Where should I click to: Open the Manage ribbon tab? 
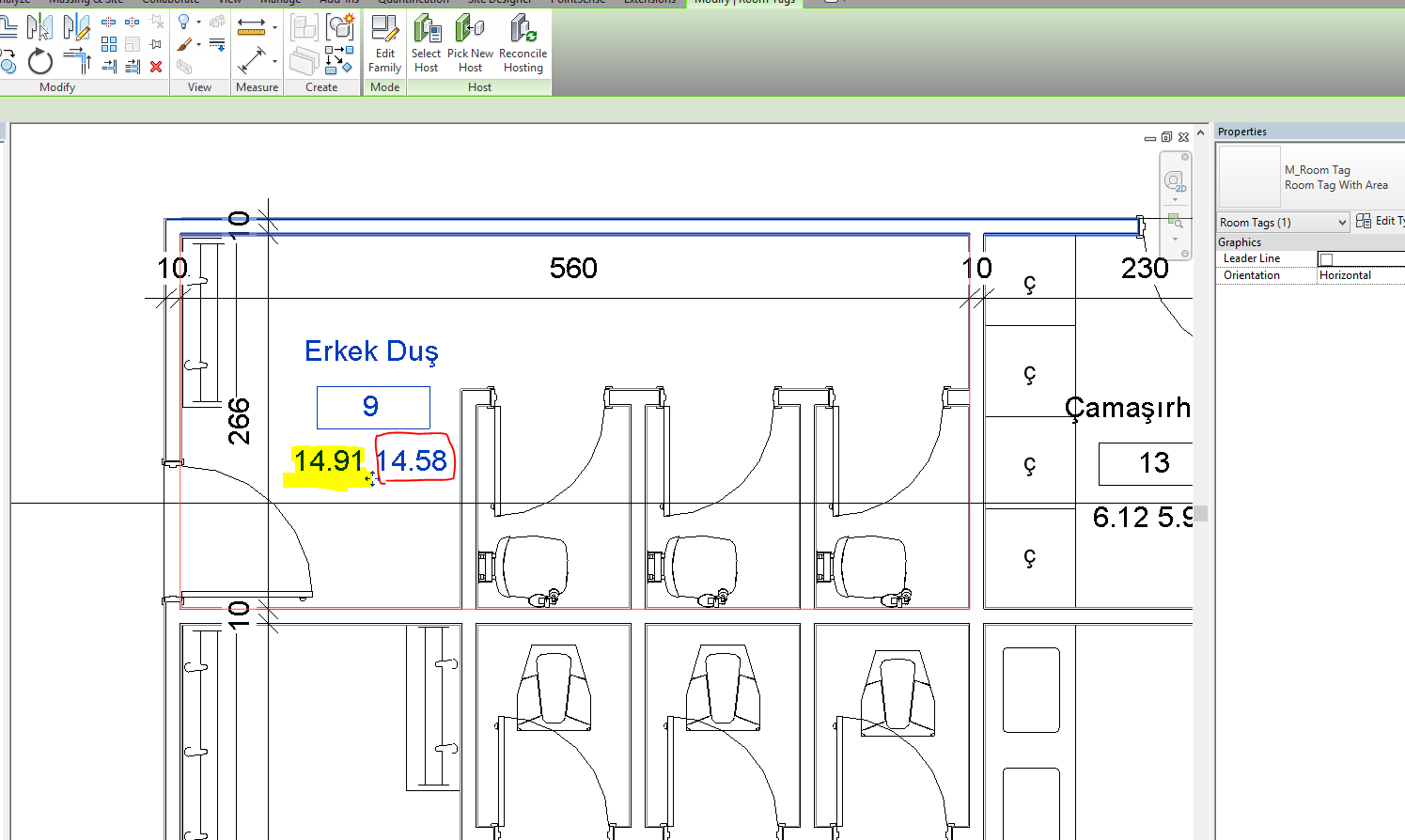[280, 3]
